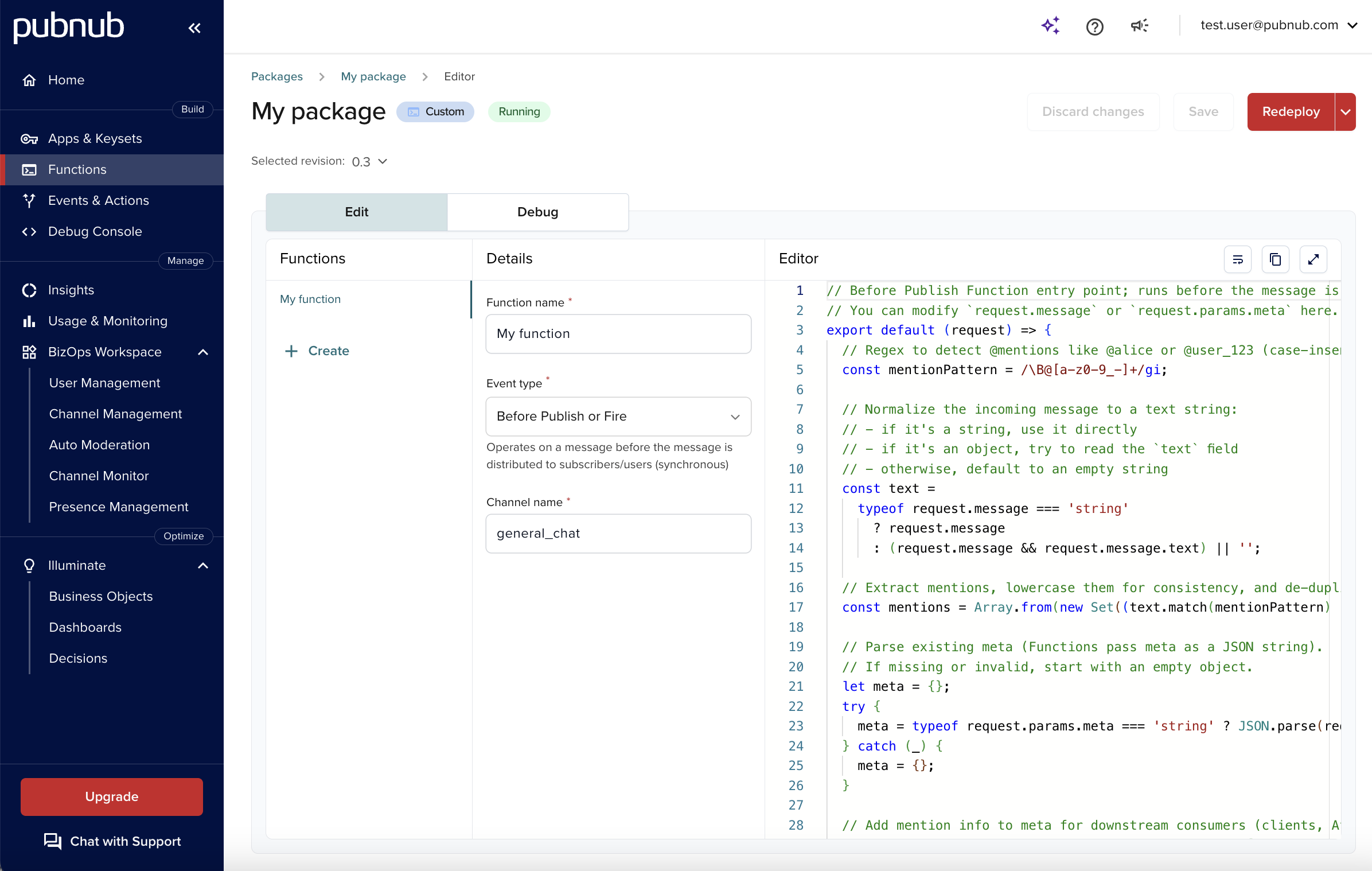Open Redeploy split-button arrow menu
This screenshot has height=871, width=1372.
point(1346,112)
